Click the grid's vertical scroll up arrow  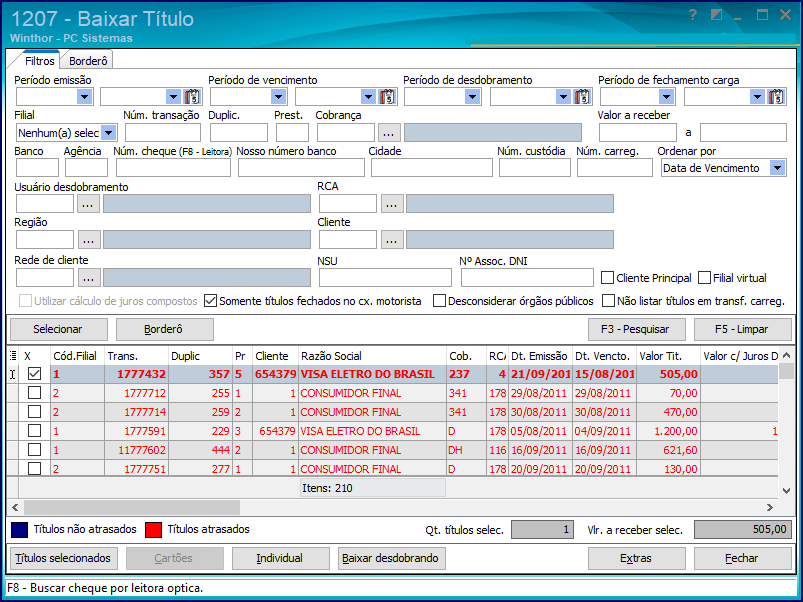click(787, 355)
